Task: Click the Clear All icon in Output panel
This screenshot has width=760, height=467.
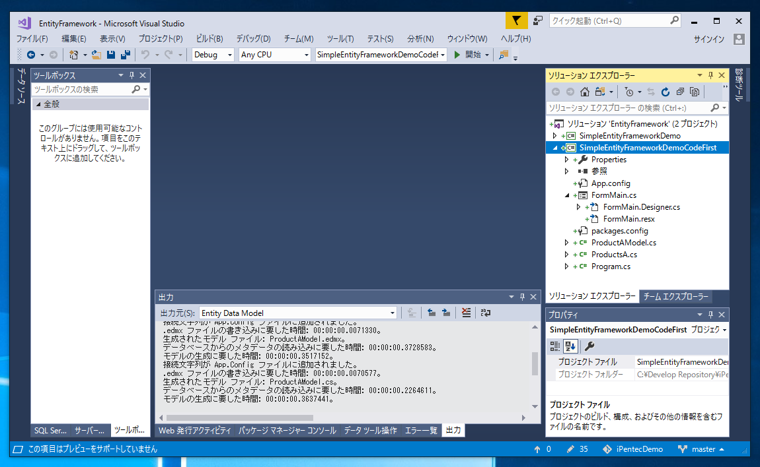Action: click(x=466, y=313)
